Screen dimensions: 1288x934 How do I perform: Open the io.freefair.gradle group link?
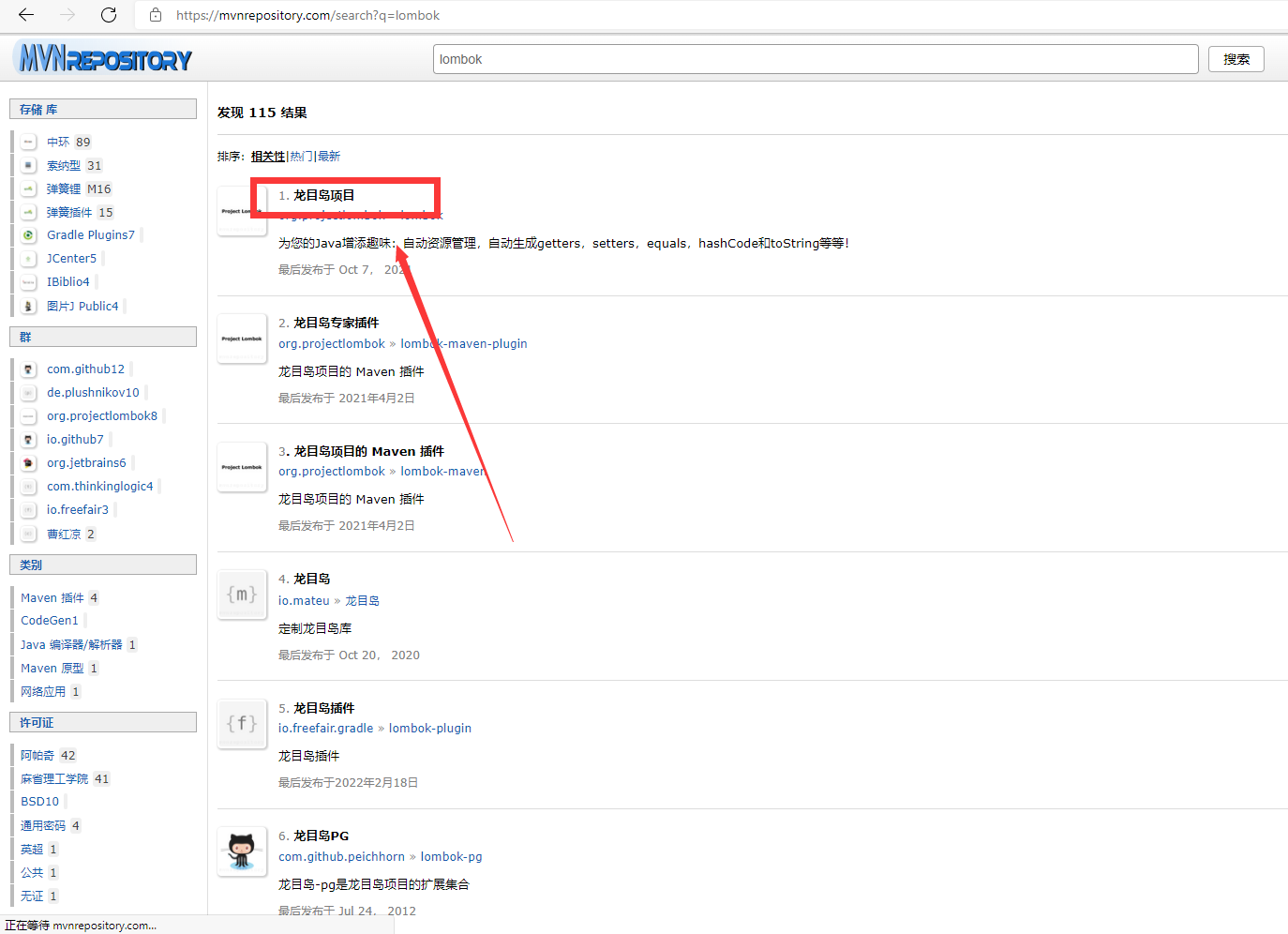325,729
